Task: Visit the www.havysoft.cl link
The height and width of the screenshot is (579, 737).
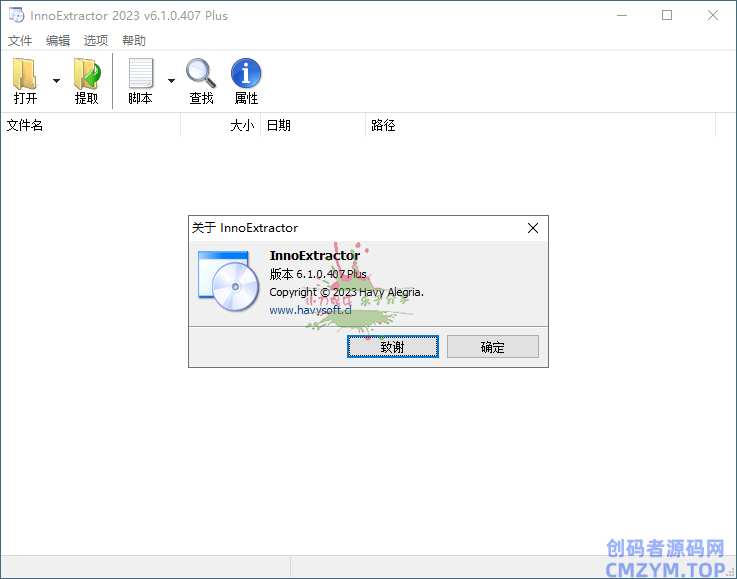Action: click(310, 310)
